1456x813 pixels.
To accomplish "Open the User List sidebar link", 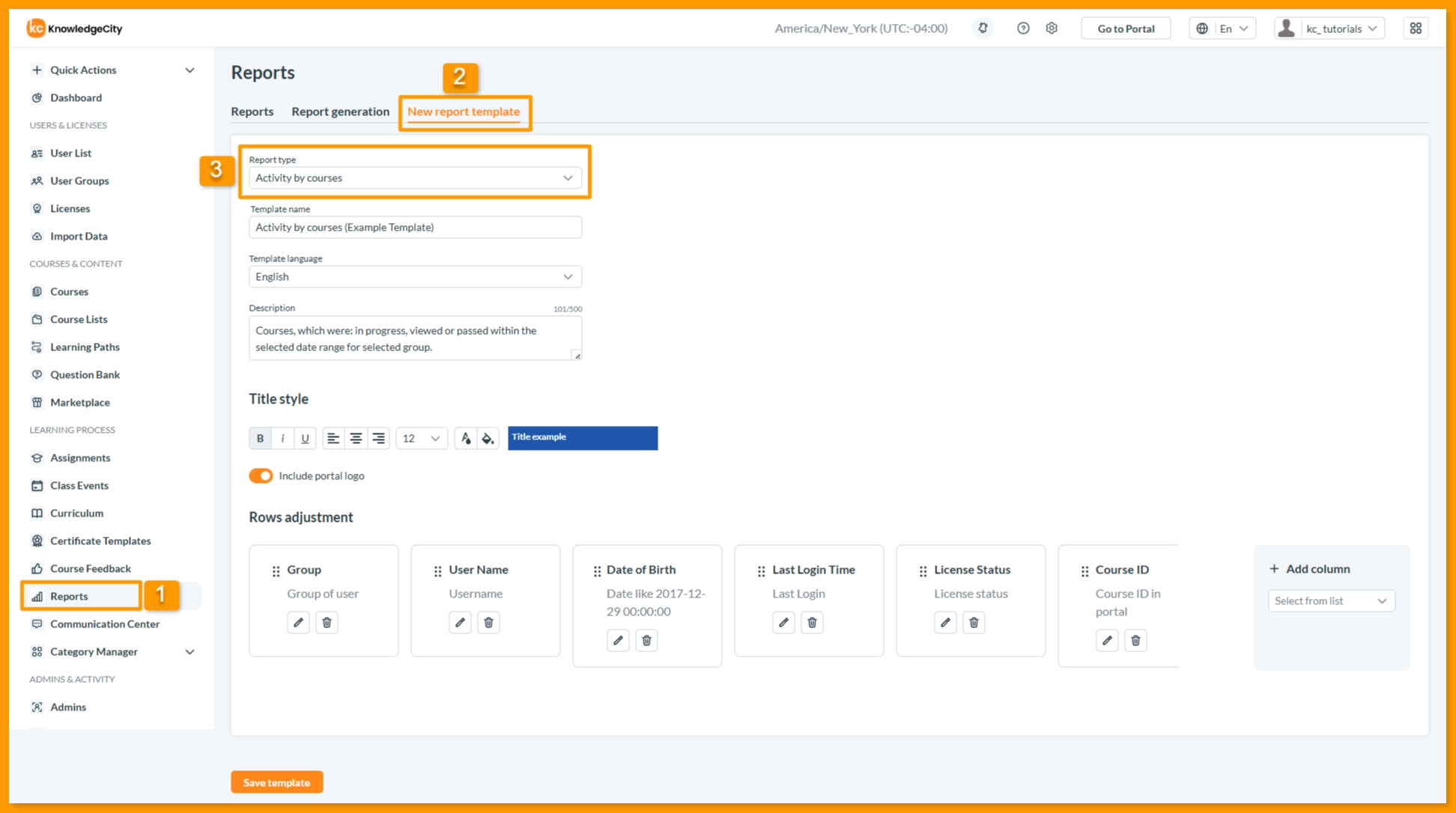I will pos(71,153).
